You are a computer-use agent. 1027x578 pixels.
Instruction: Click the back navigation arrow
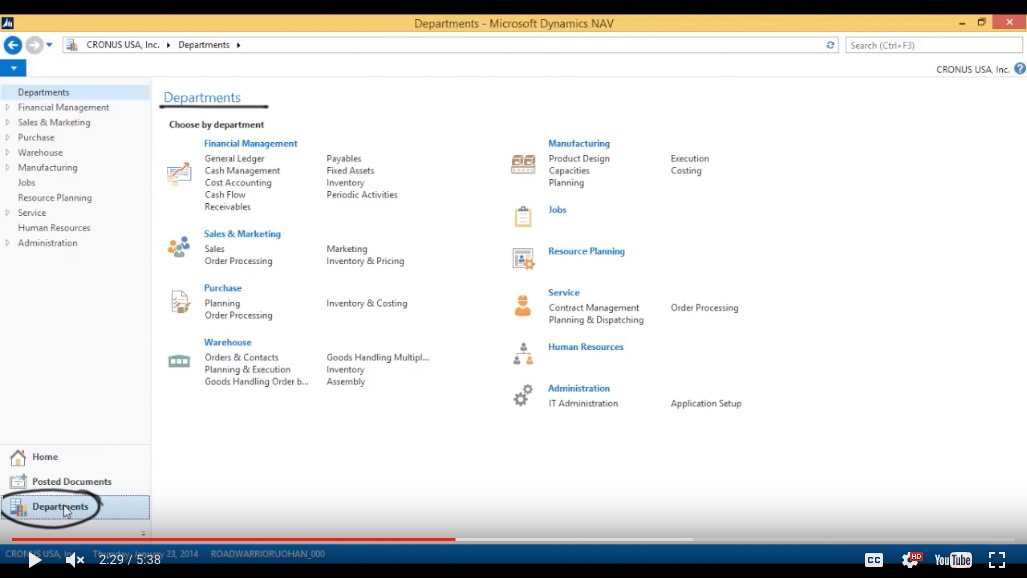(x=12, y=45)
